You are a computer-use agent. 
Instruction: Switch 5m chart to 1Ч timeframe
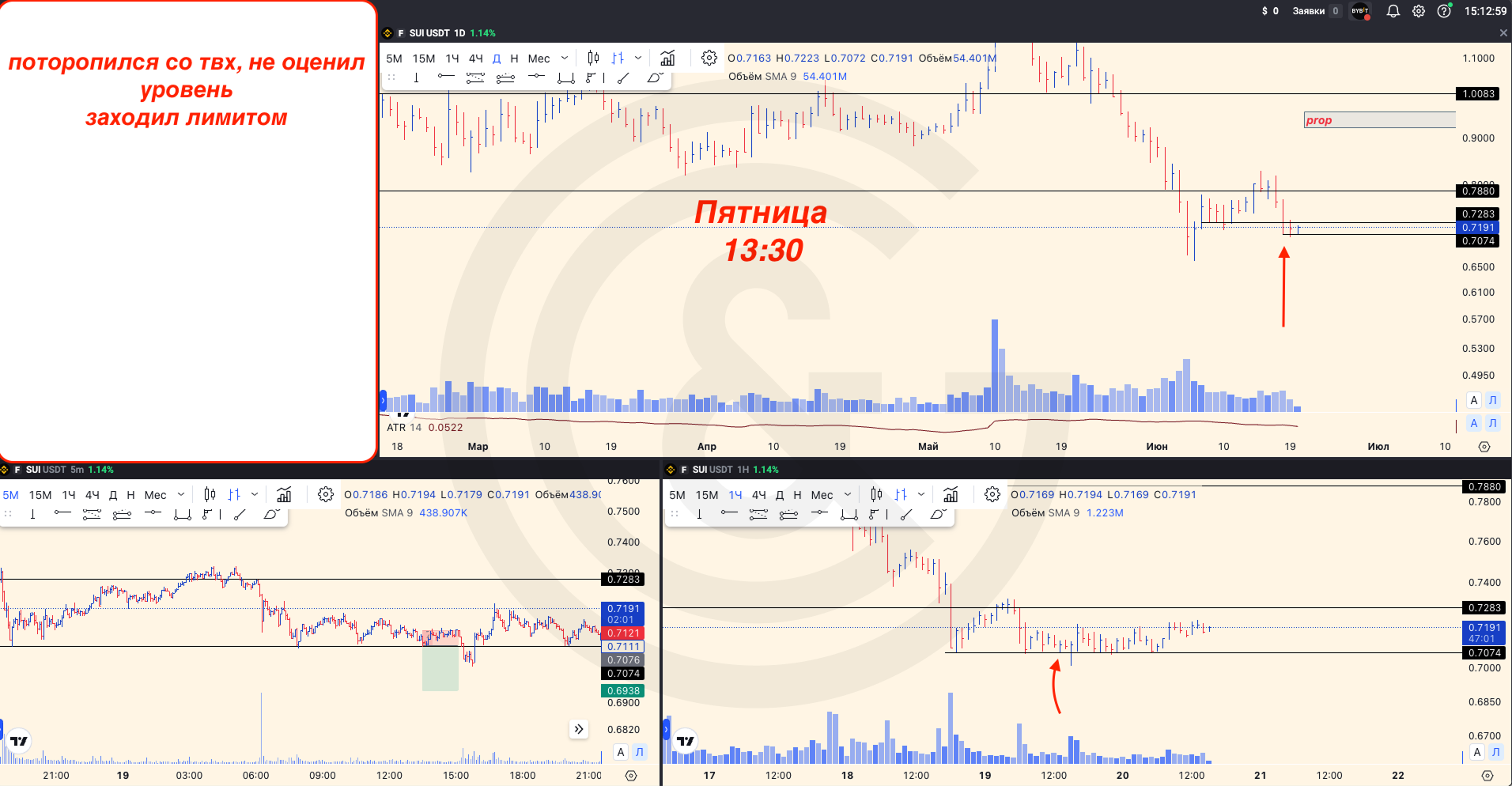tap(69, 495)
